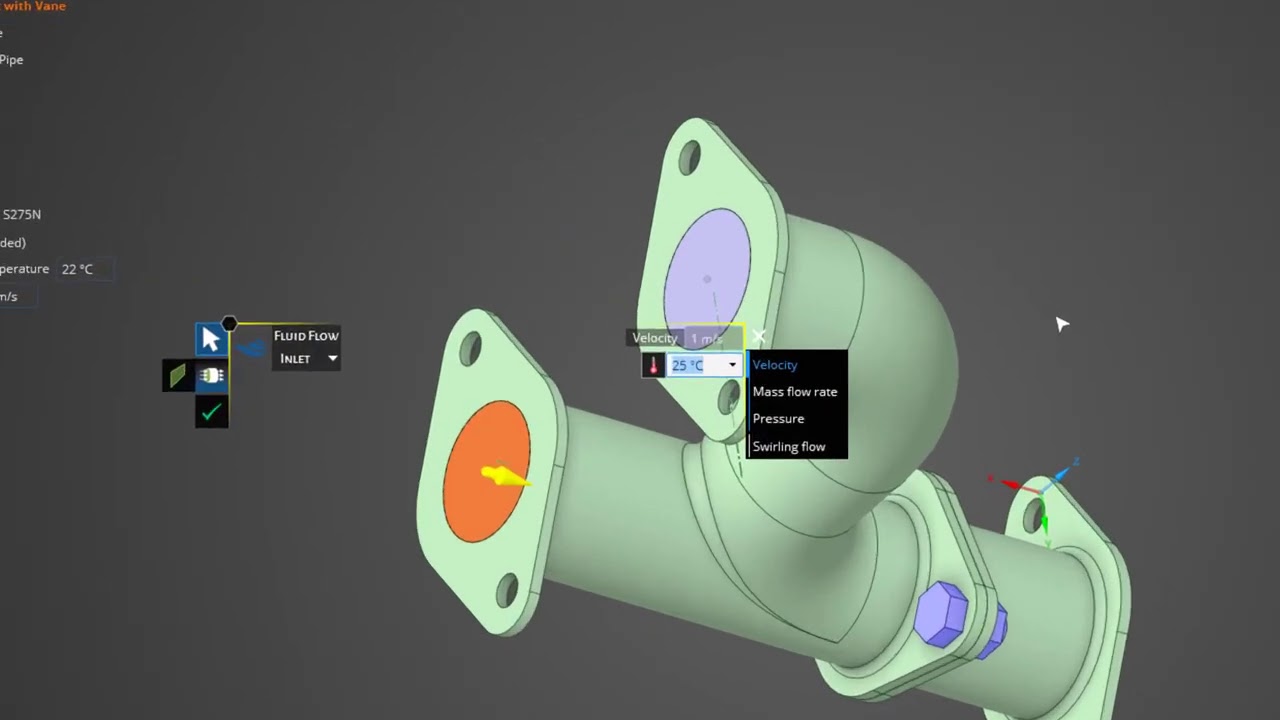Confirm with the green checkmark

pos(211,412)
